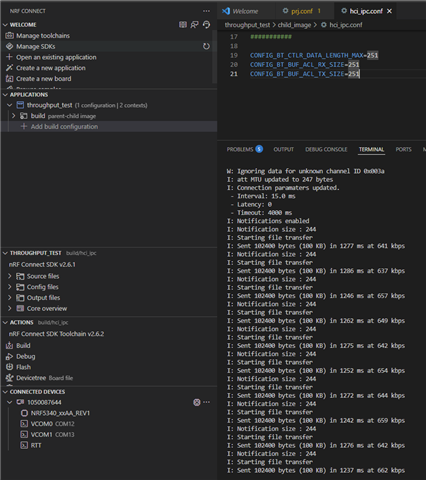The width and height of the screenshot is (426, 480).
Task: Collapse the throughput_test application node
Action: pos(10,105)
